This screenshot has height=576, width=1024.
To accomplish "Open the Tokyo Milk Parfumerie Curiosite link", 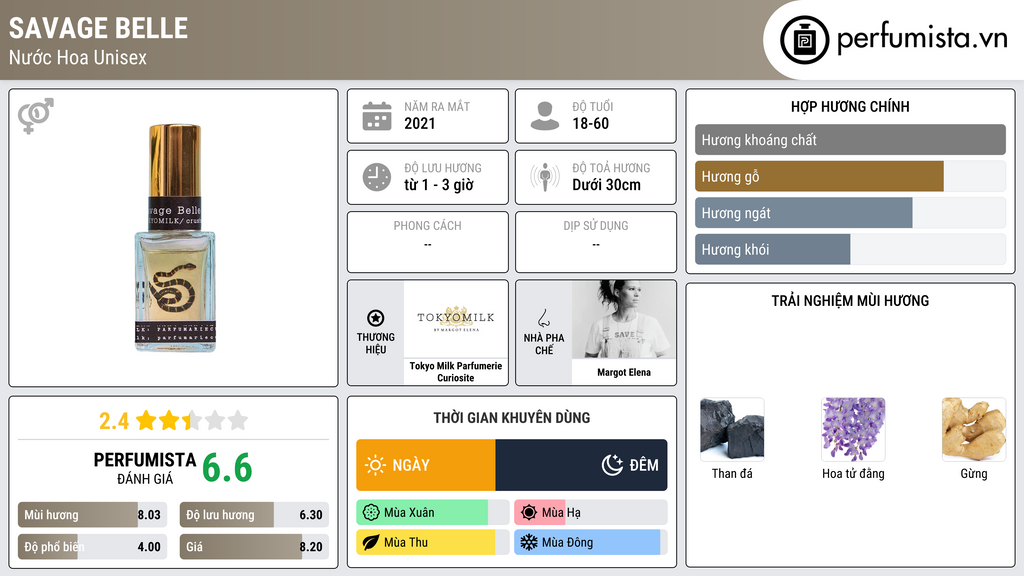I will tap(456, 372).
